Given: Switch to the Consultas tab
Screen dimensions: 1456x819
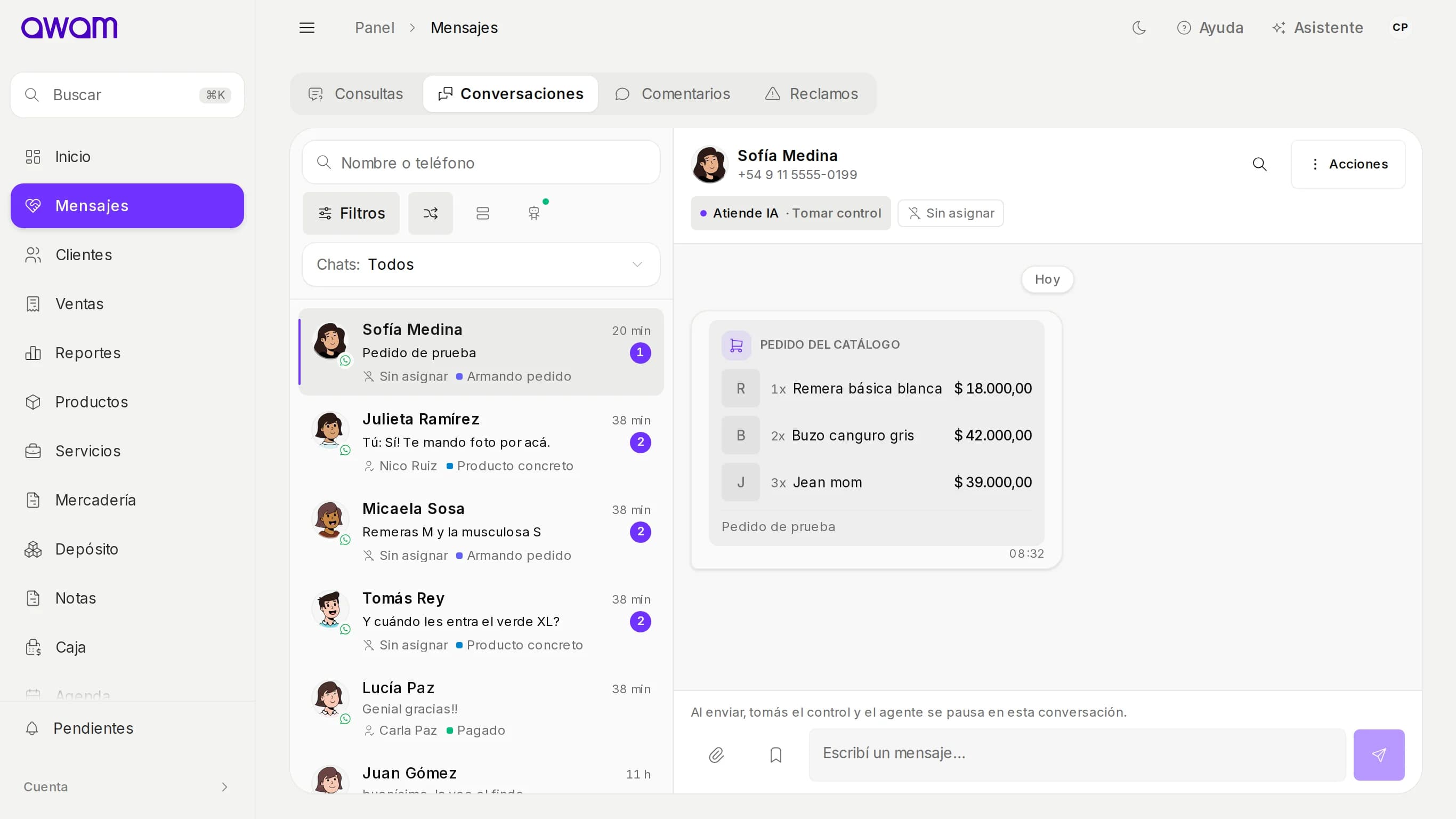Looking at the screenshot, I should [356, 94].
